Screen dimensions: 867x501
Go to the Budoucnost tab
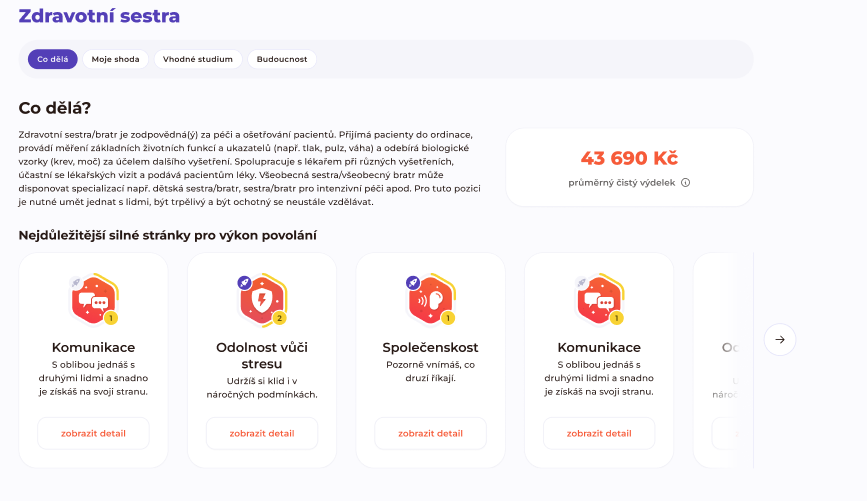point(282,59)
